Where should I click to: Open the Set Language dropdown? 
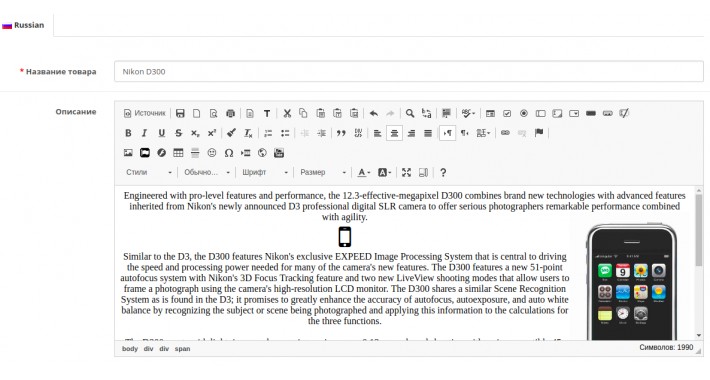click(x=483, y=133)
